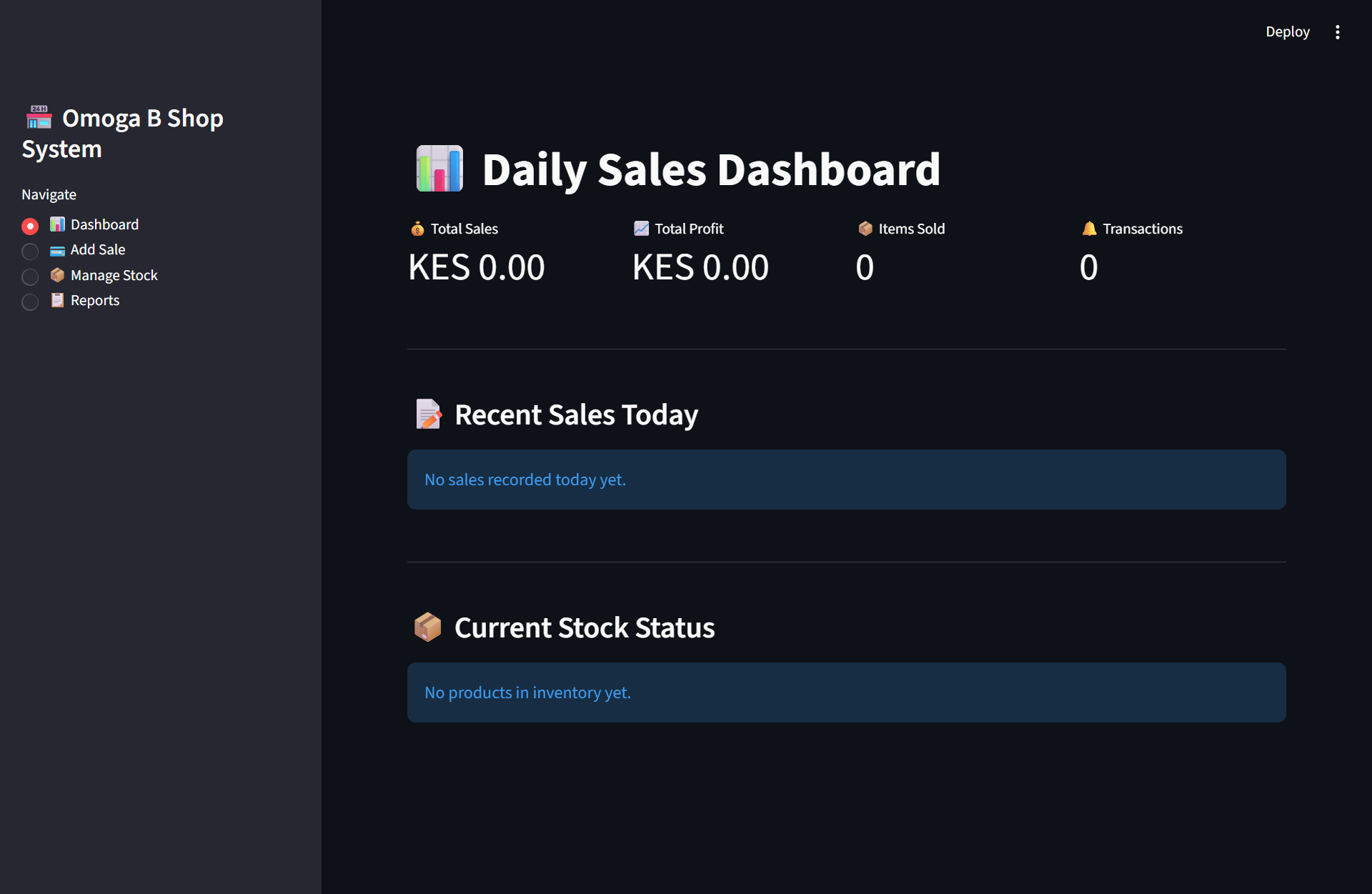Image resolution: width=1372 pixels, height=894 pixels.
Task: Click the money bag icon at Total Sales
Action: pyautogui.click(x=417, y=229)
